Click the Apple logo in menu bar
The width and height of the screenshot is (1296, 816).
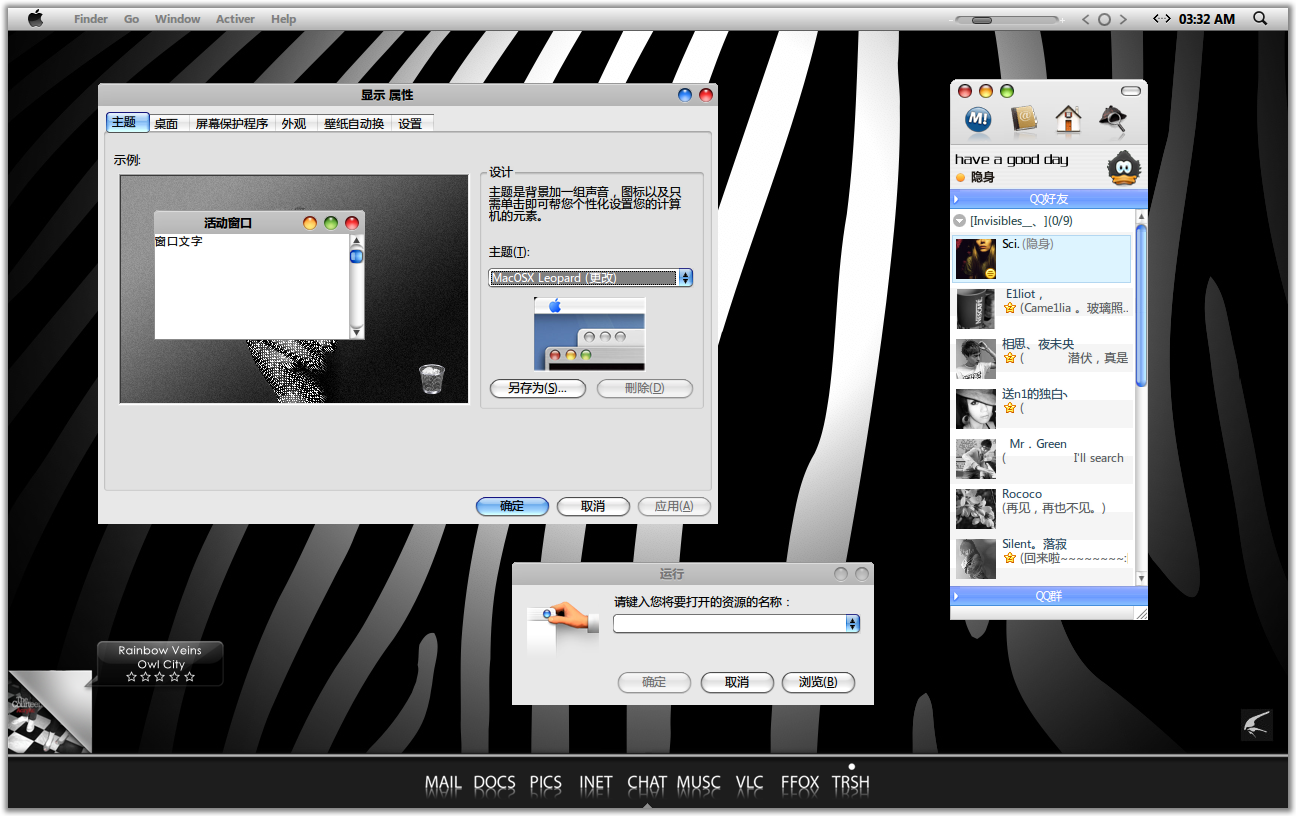coord(36,18)
